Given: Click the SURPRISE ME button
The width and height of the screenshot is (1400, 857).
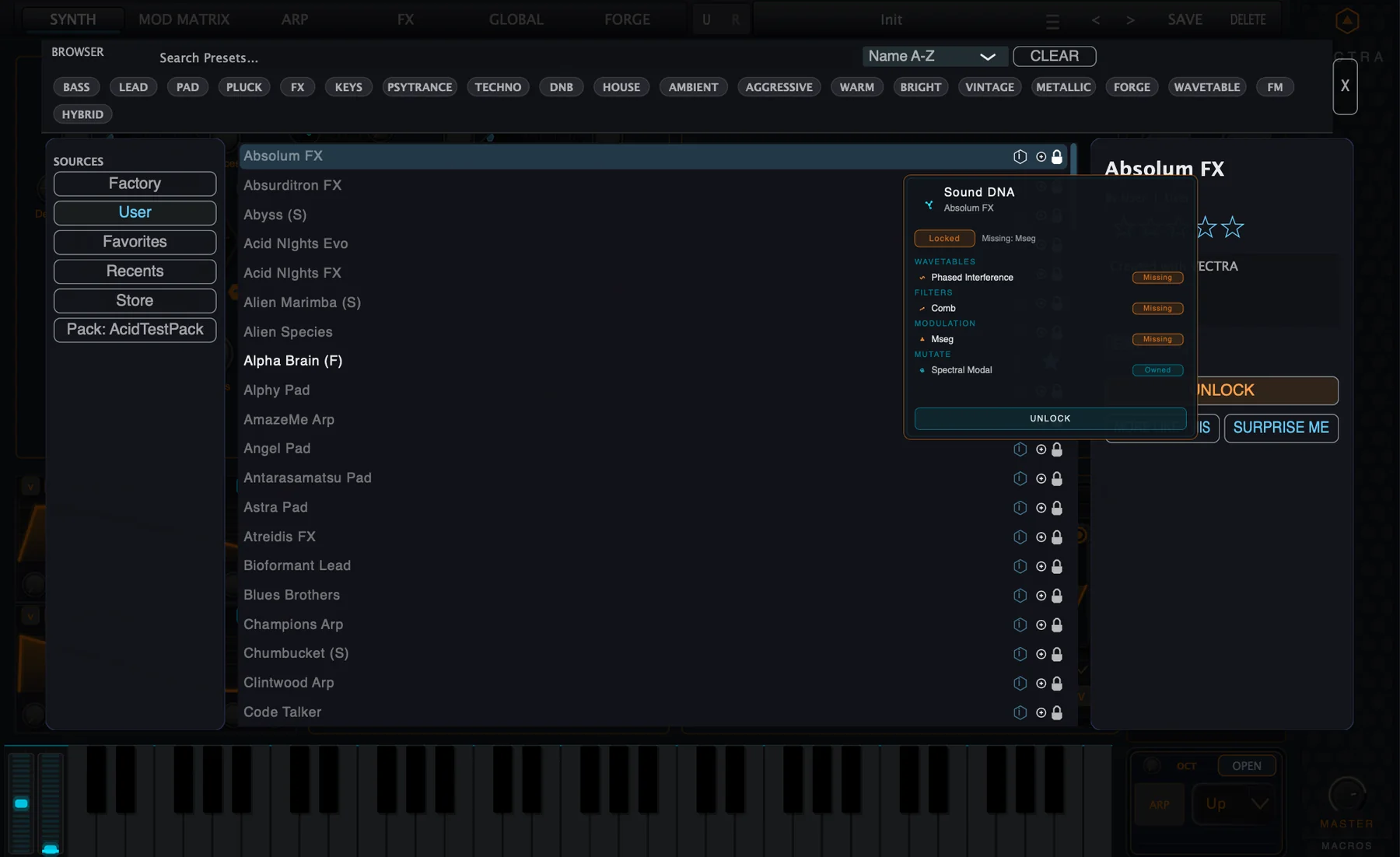Looking at the screenshot, I should coord(1281,428).
